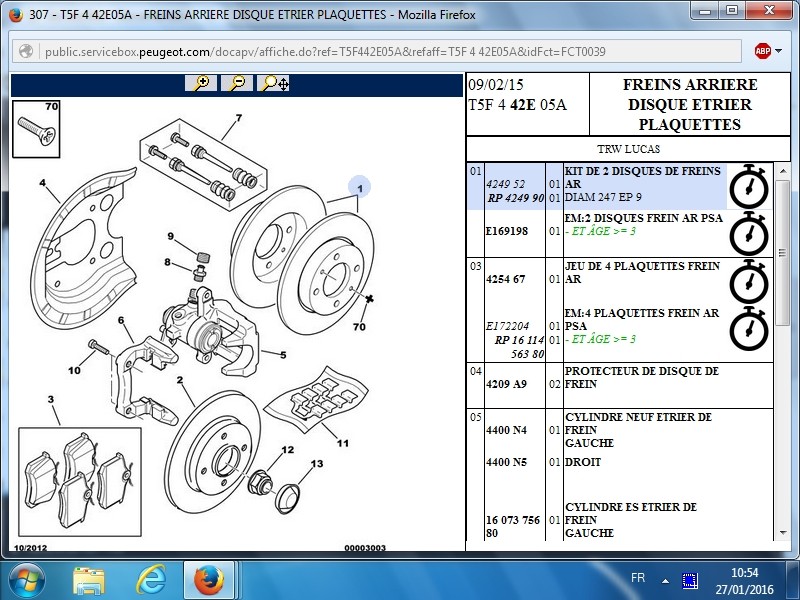Click the screw 70 inset thumbnail
This screenshot has width=800, height=600.
tap(36, 129)
